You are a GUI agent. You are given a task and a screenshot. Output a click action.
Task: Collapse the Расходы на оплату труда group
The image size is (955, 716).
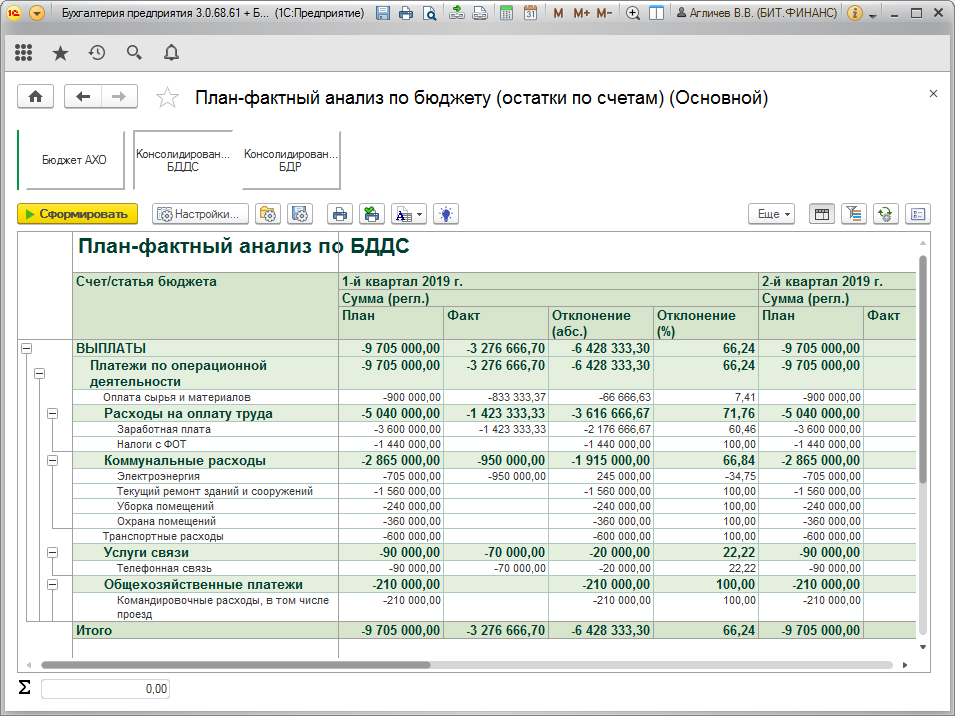pyautogui.click(x=54, y=413)
